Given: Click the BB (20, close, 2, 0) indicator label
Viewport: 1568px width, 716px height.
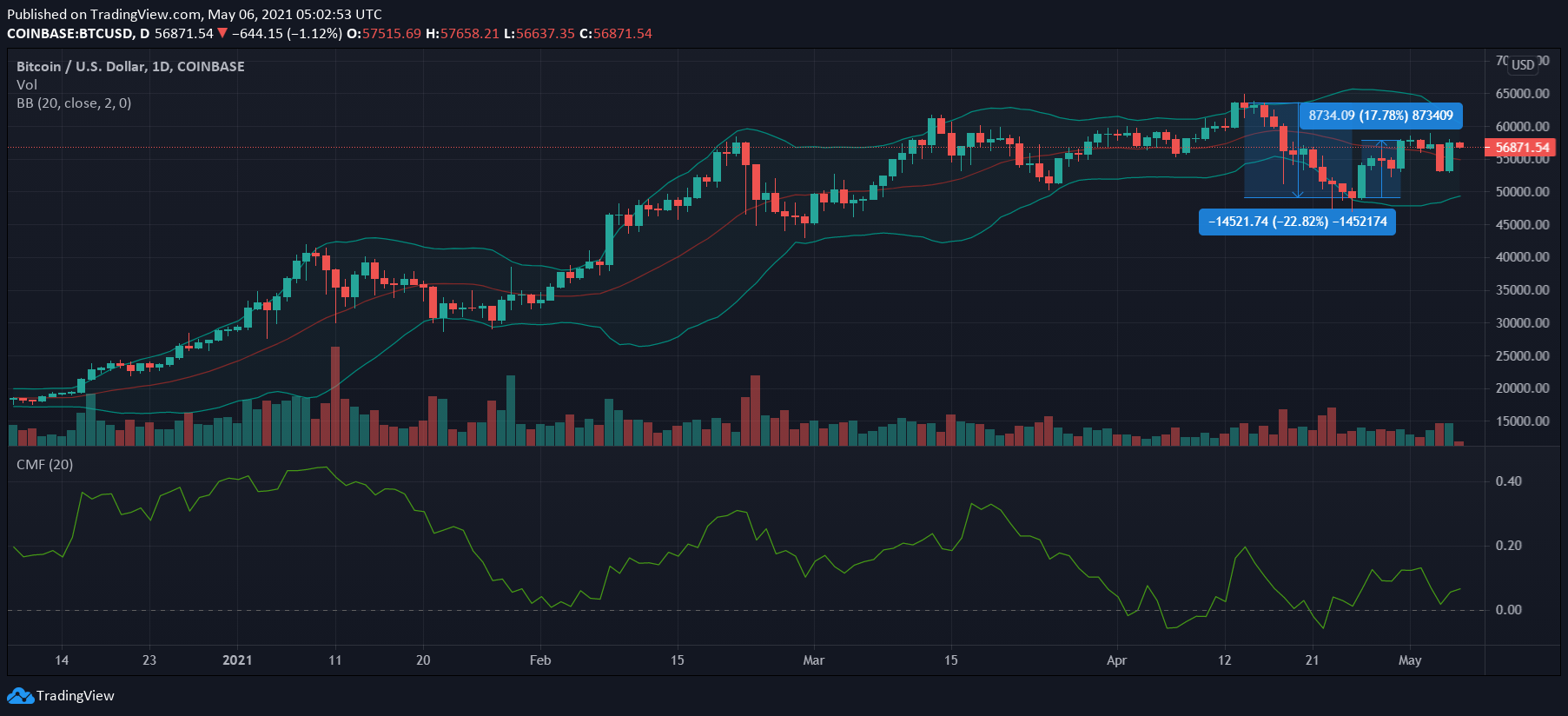Looking at the screenshot, I should (x=74, y=103).
